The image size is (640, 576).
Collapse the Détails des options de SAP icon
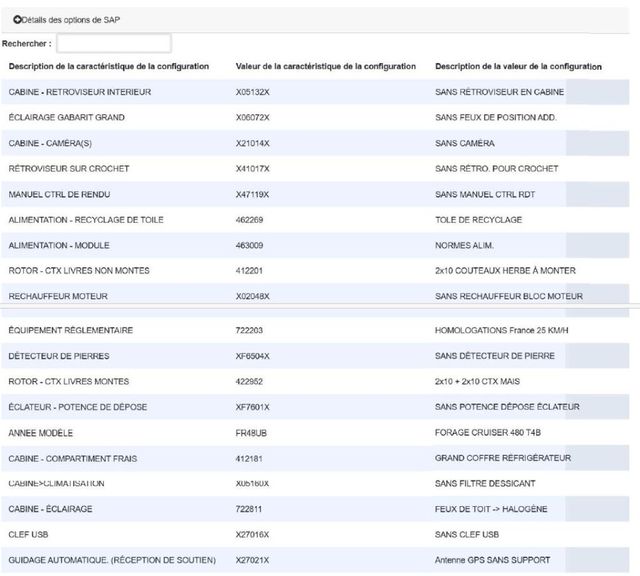tap(17, 20)
